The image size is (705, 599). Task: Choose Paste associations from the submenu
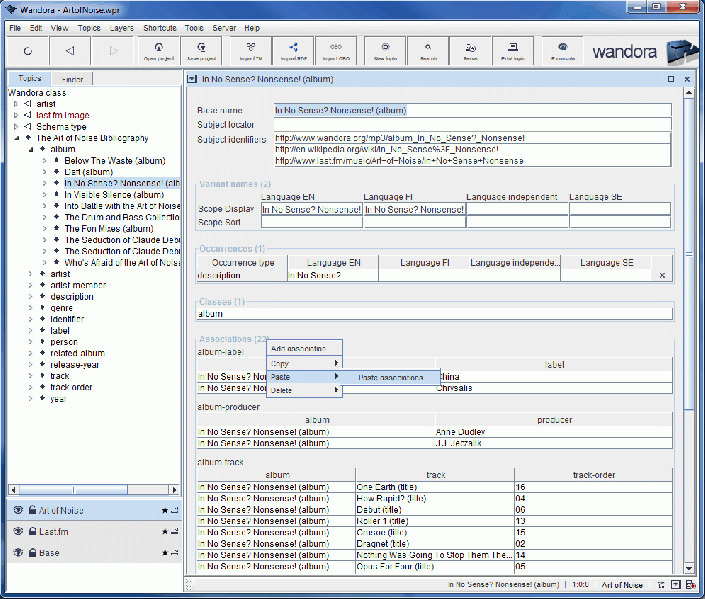[393, 377]
